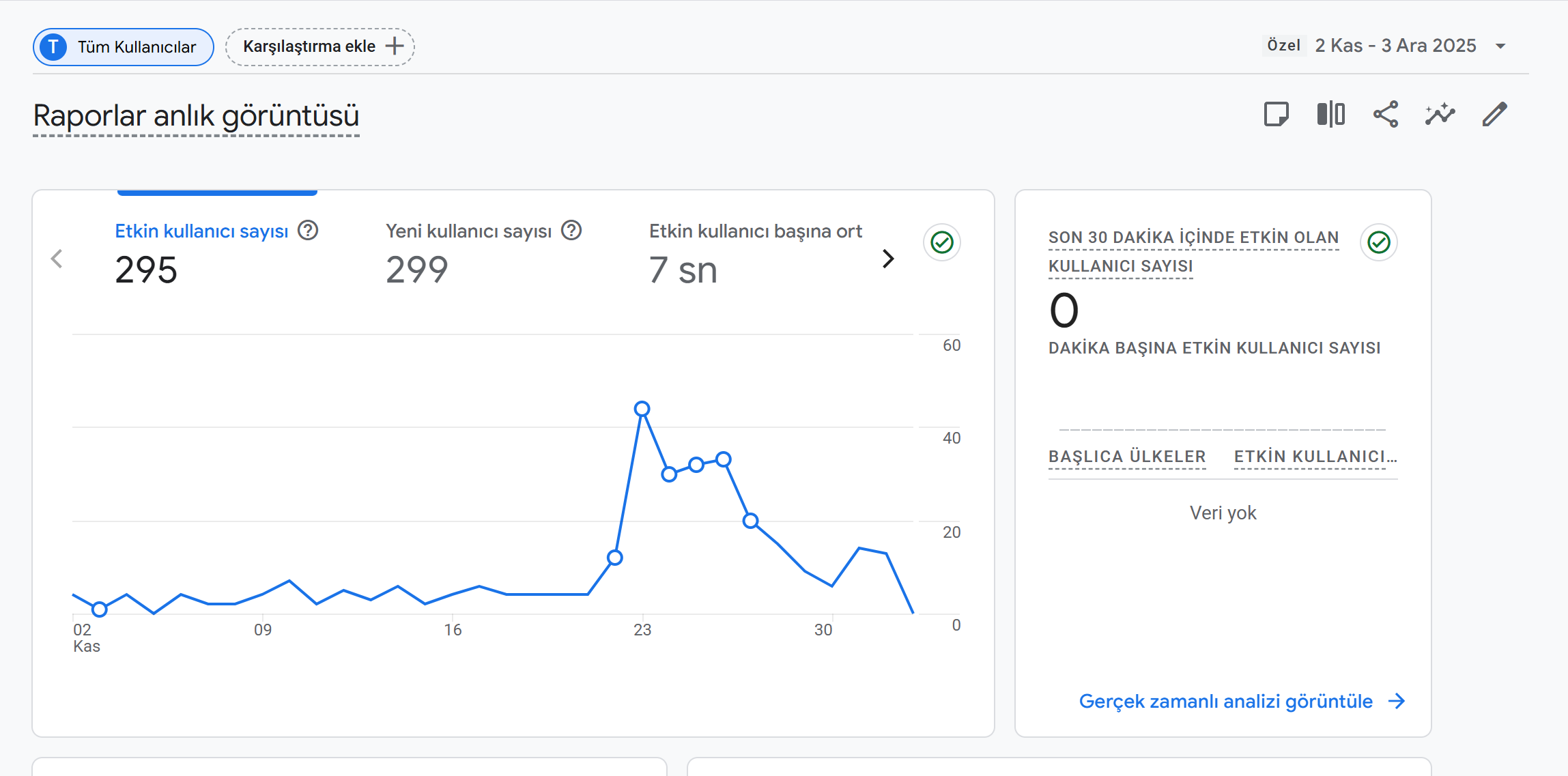
Task: Click BAŞLICA ÜLKELER column header
Action: pyautogui.click(x=1127, y=457)
